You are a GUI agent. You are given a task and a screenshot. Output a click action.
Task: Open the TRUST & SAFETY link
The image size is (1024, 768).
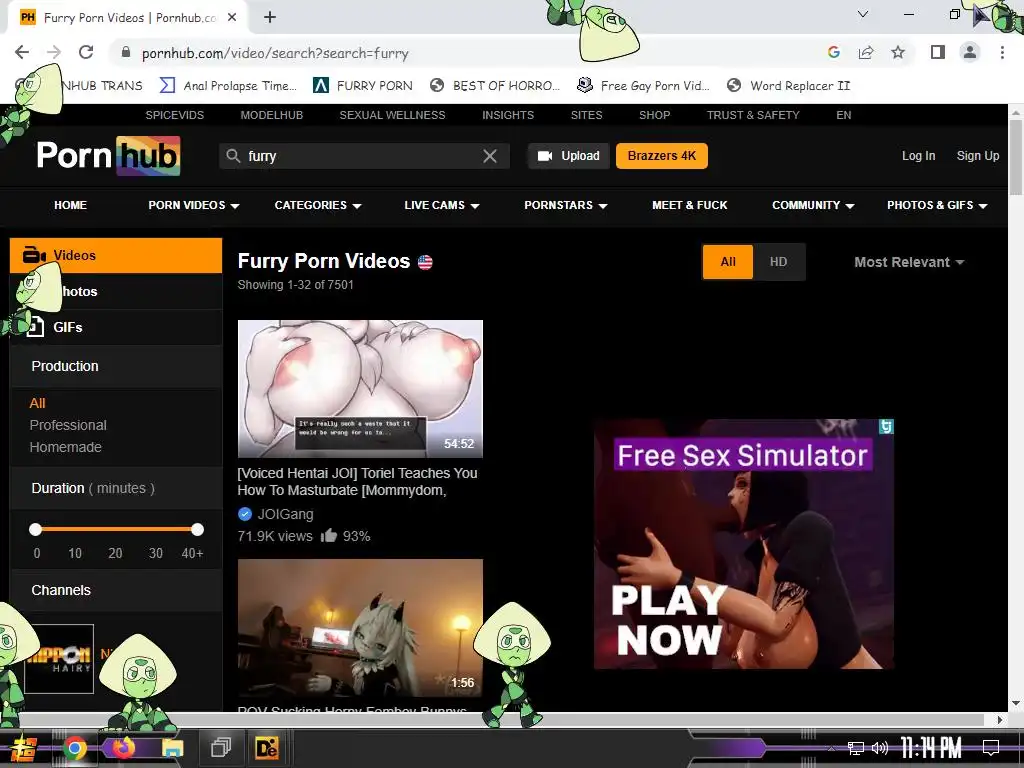pyautogui.click(x=753, y=115)
